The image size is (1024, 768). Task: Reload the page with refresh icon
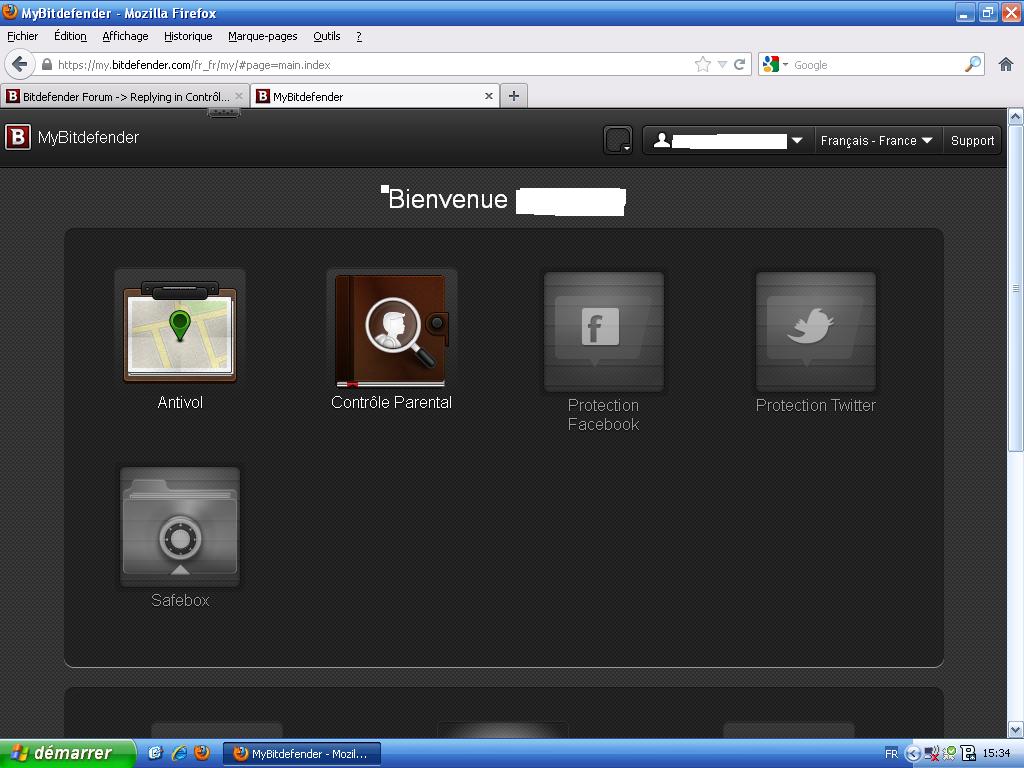(739, 64)
